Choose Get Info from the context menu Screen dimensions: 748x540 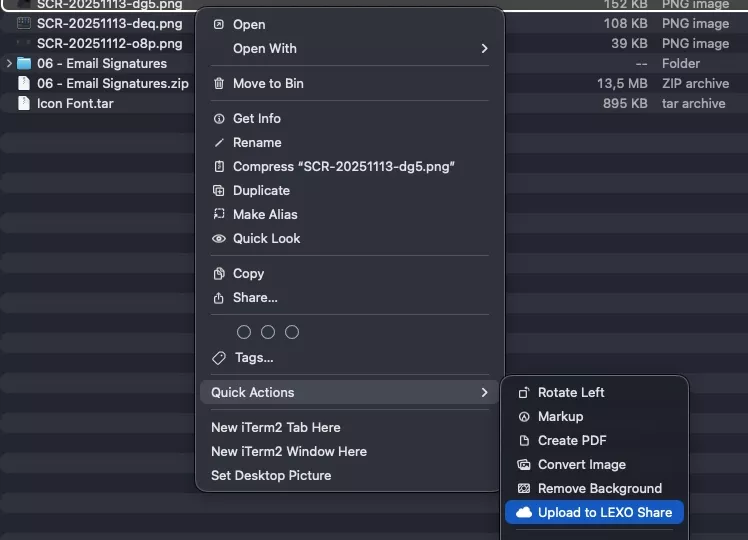pyautogui.click(x=257, y=118)
